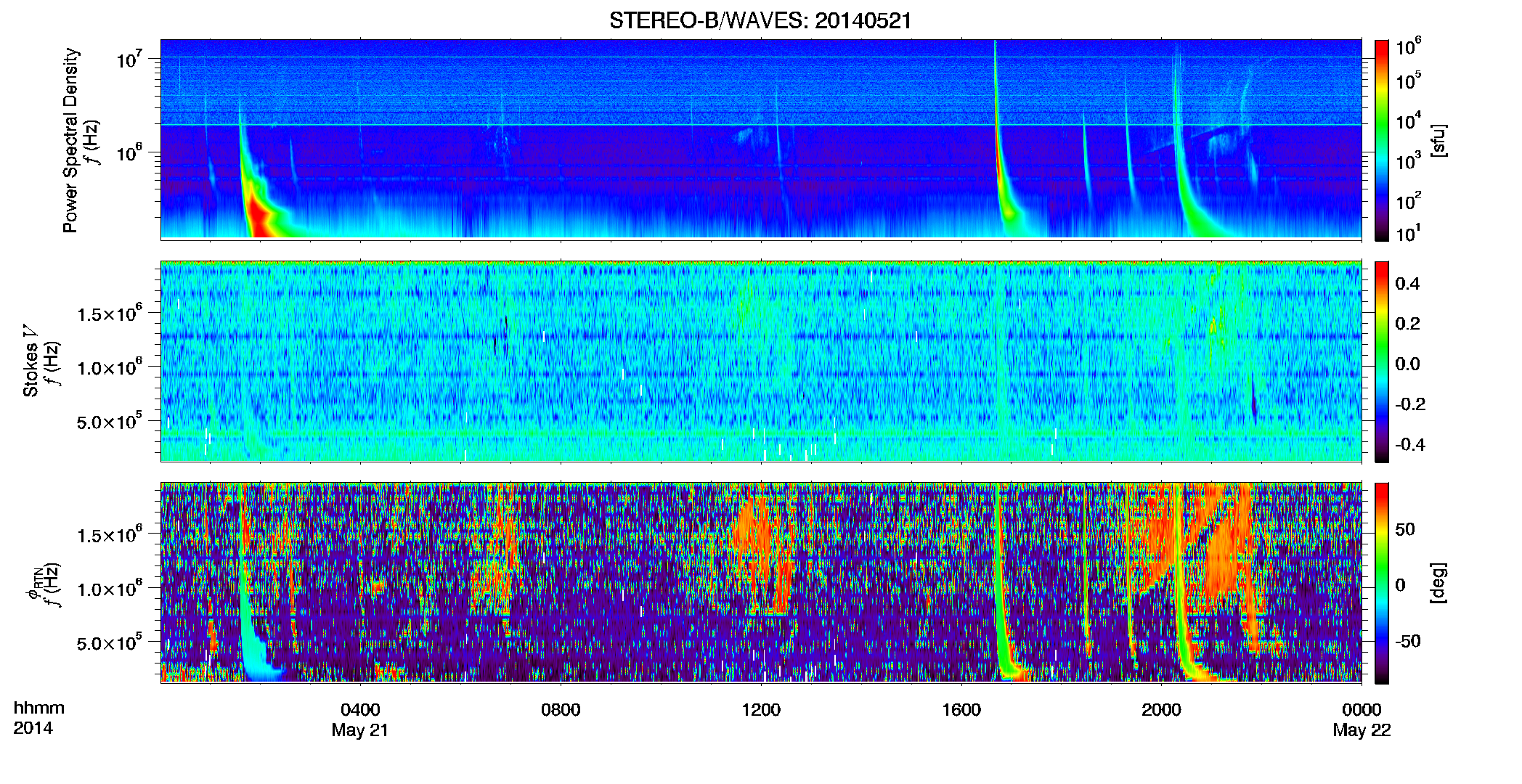Click the [sfu] colorbar unit label

(1438, 140)
